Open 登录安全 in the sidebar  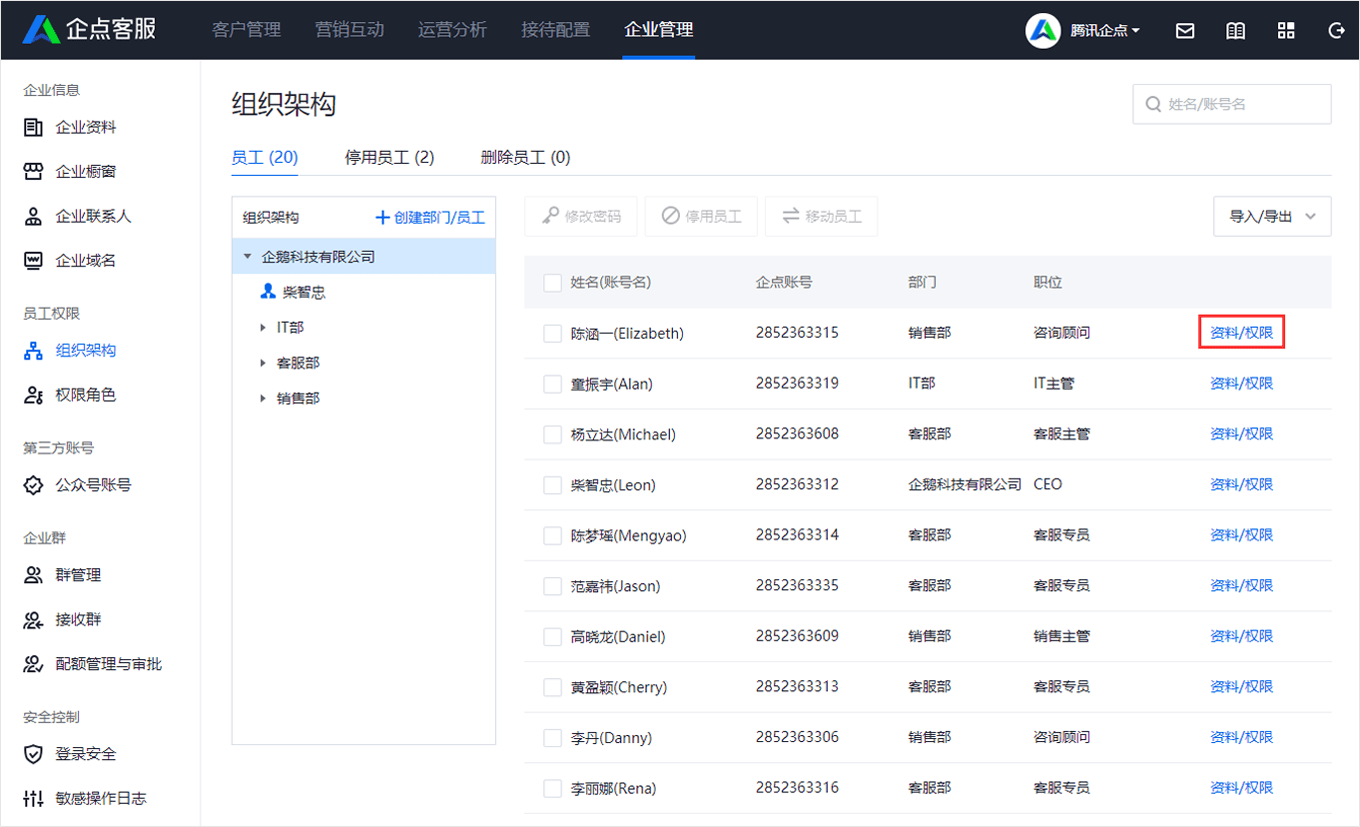coord(85,754)
